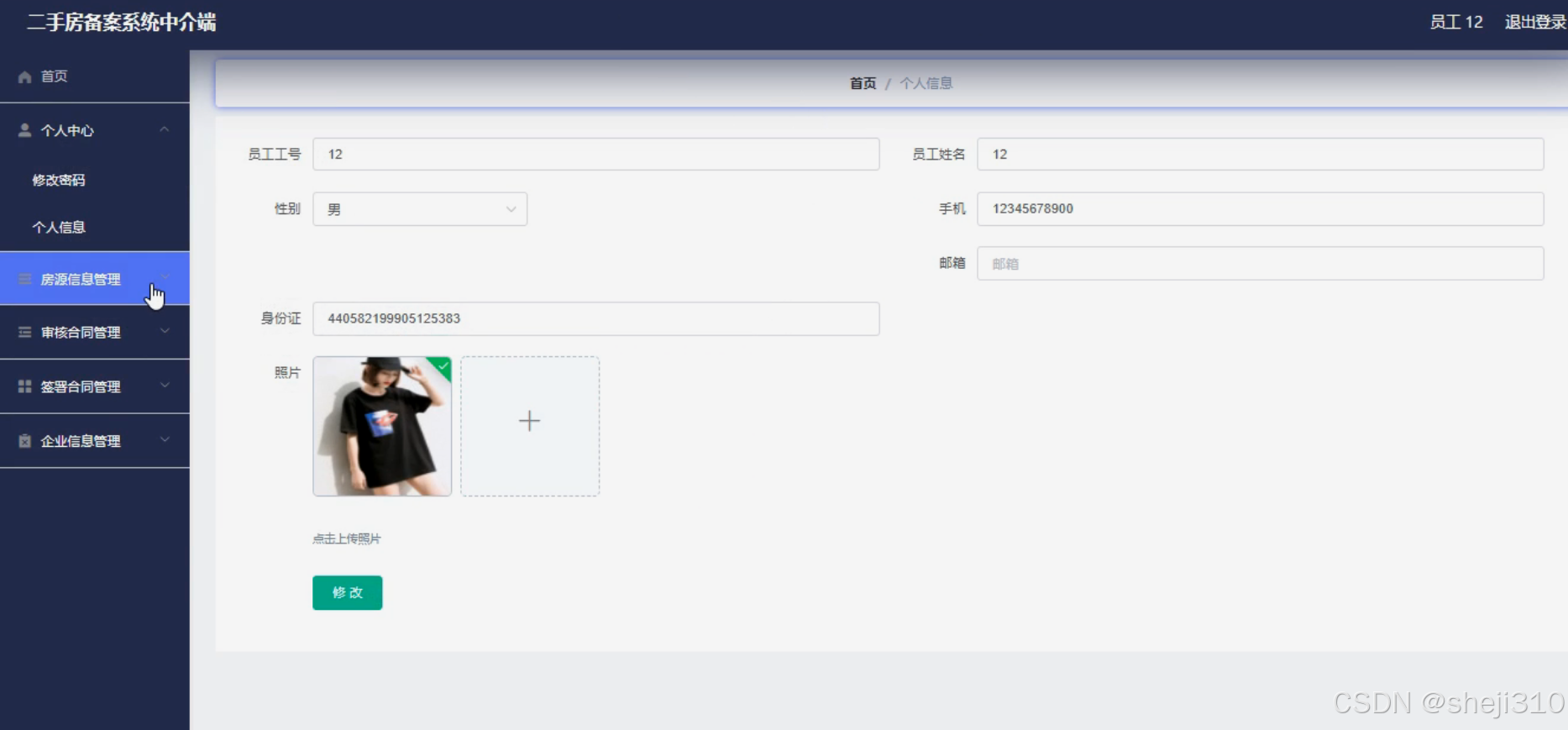
Task: Focus the 手机 input field
Action: 1261,209
